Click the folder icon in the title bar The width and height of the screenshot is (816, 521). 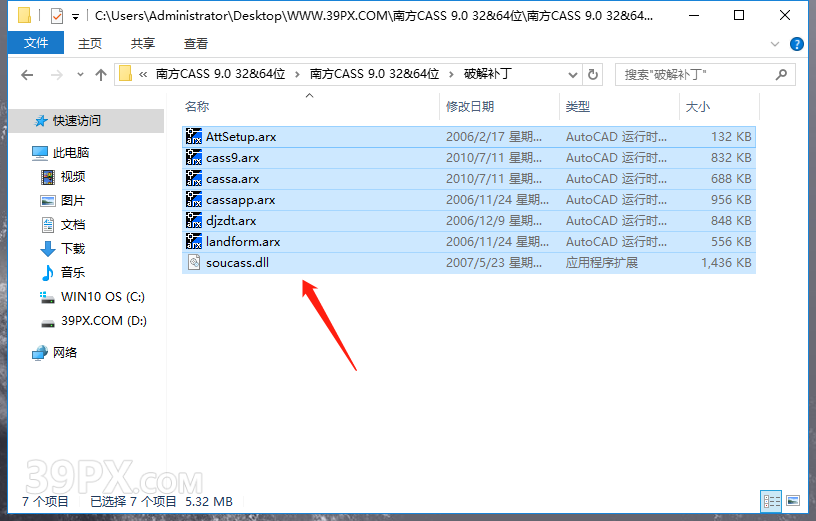24,16
